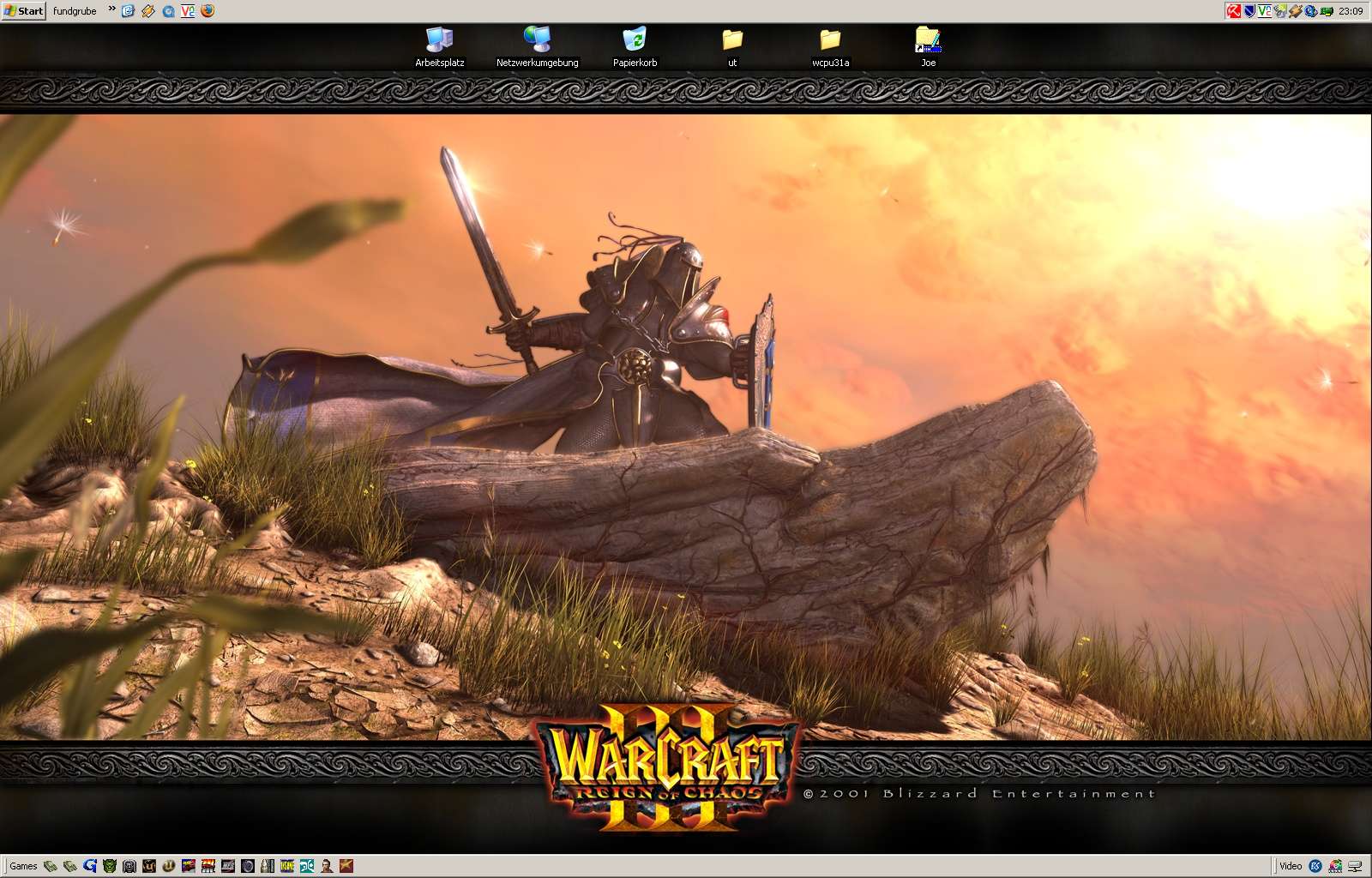Open VNC from the quick launch bar
The width and height of the screenshot is (1372, 878).
[x=188, y=11]
